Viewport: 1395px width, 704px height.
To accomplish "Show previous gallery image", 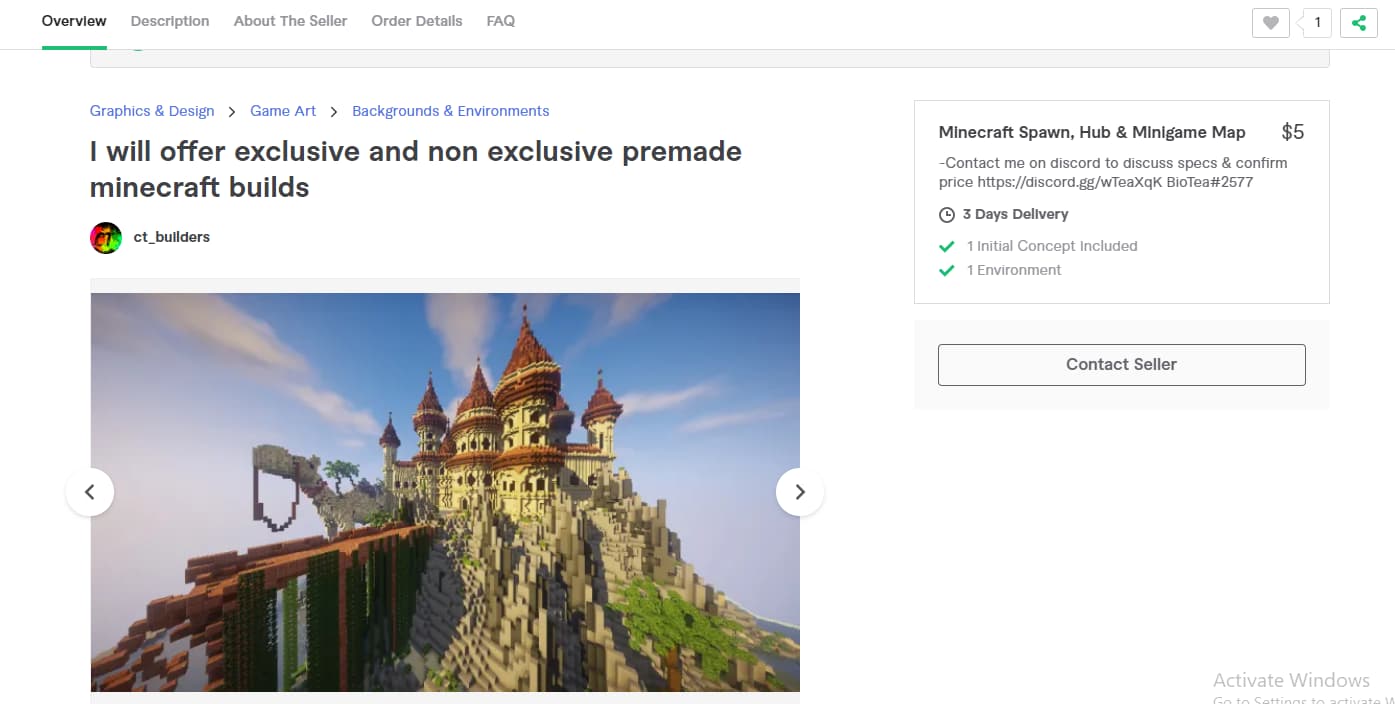I will coord(90,492).
